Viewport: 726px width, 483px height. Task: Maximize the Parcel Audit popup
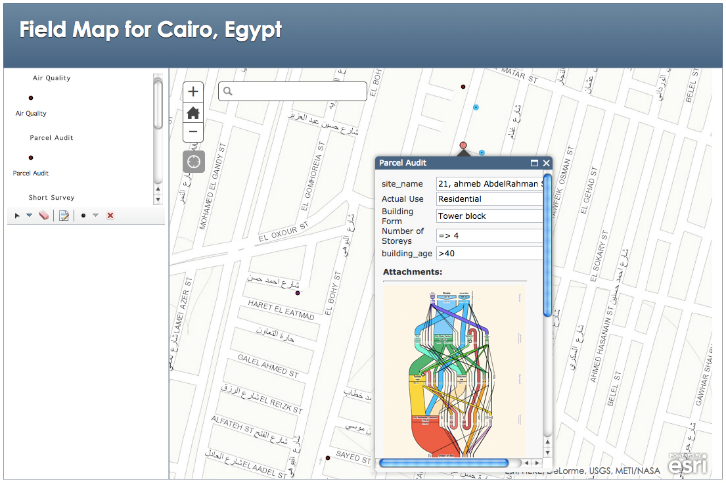click(534, 163)
